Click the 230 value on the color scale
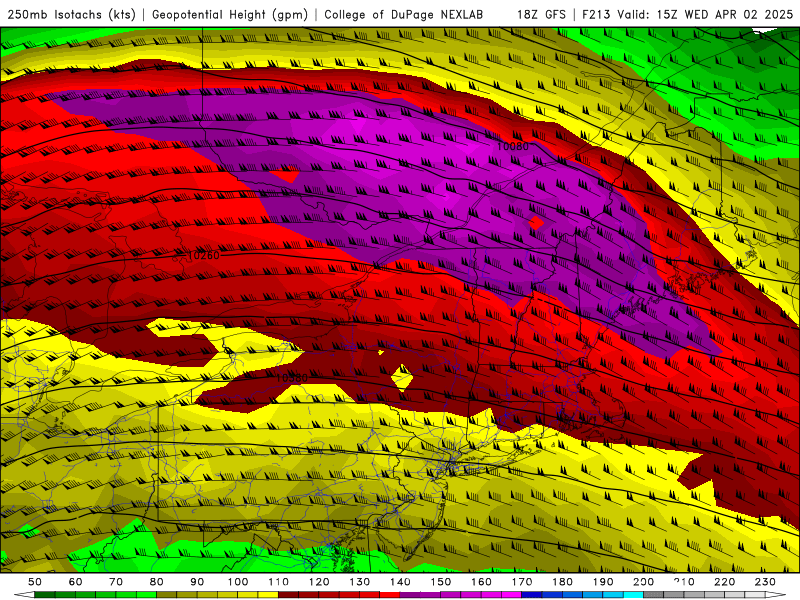Screen dimensions: 800x600 pyautogui.click(x=765, y=582)
